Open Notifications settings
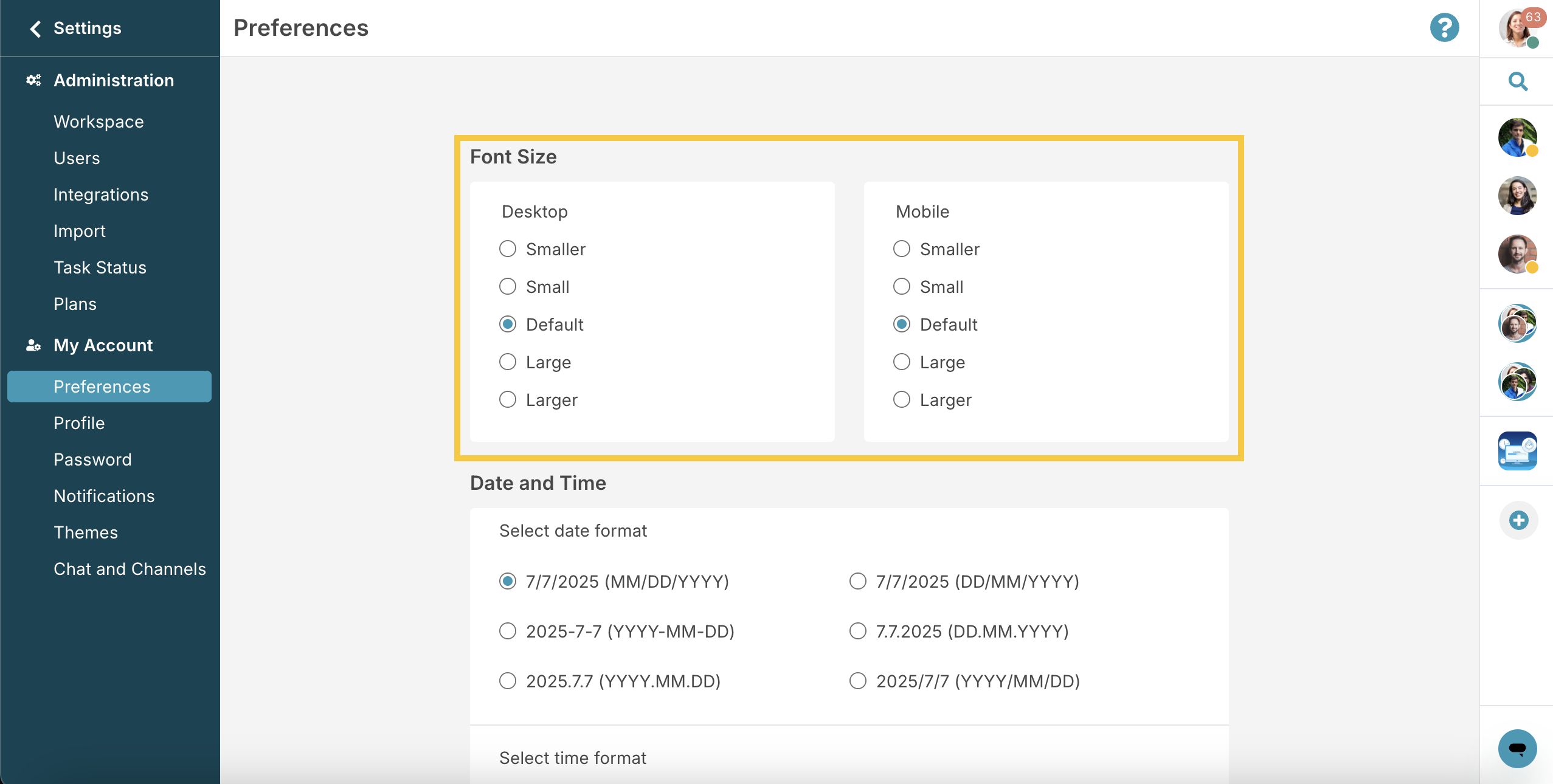The image size is (1553, 784). [x=104, y=496]
